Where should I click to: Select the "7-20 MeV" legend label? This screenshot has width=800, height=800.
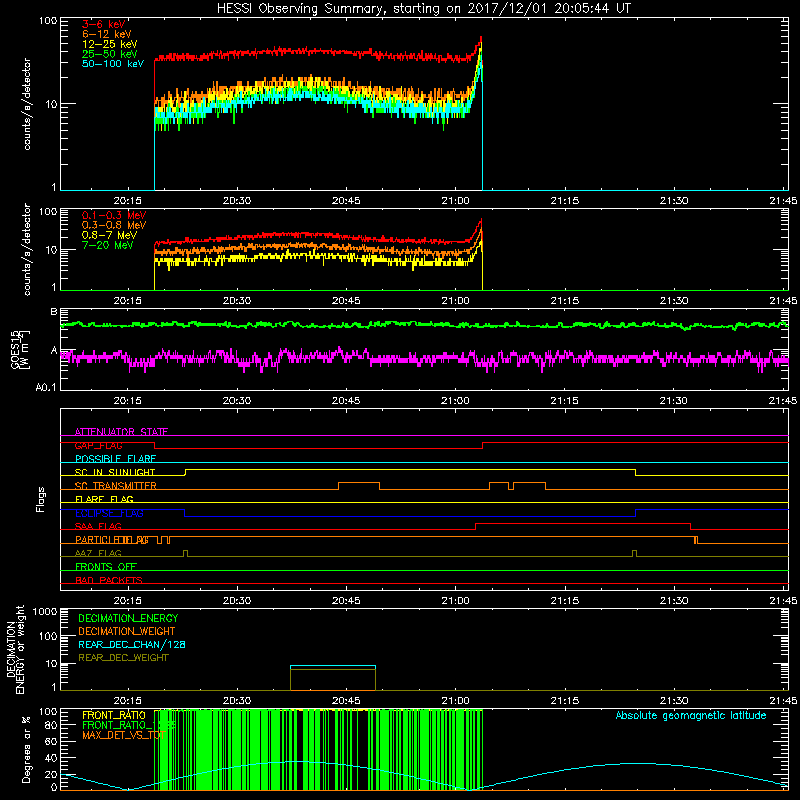click(x=107, y=245)
